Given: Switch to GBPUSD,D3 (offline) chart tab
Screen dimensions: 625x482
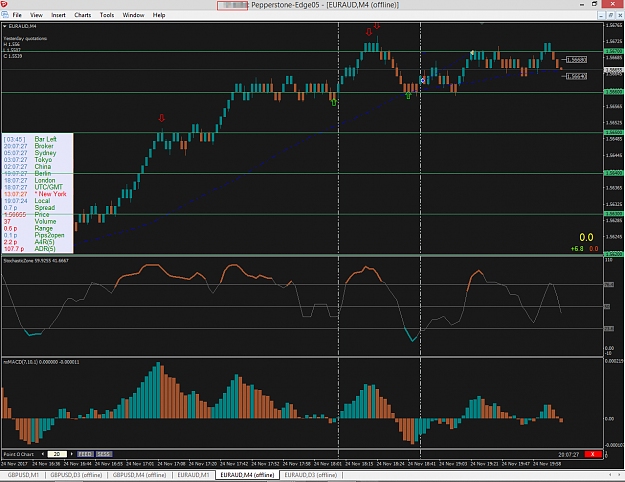Looking at the screenshot, I should [76, 475].
